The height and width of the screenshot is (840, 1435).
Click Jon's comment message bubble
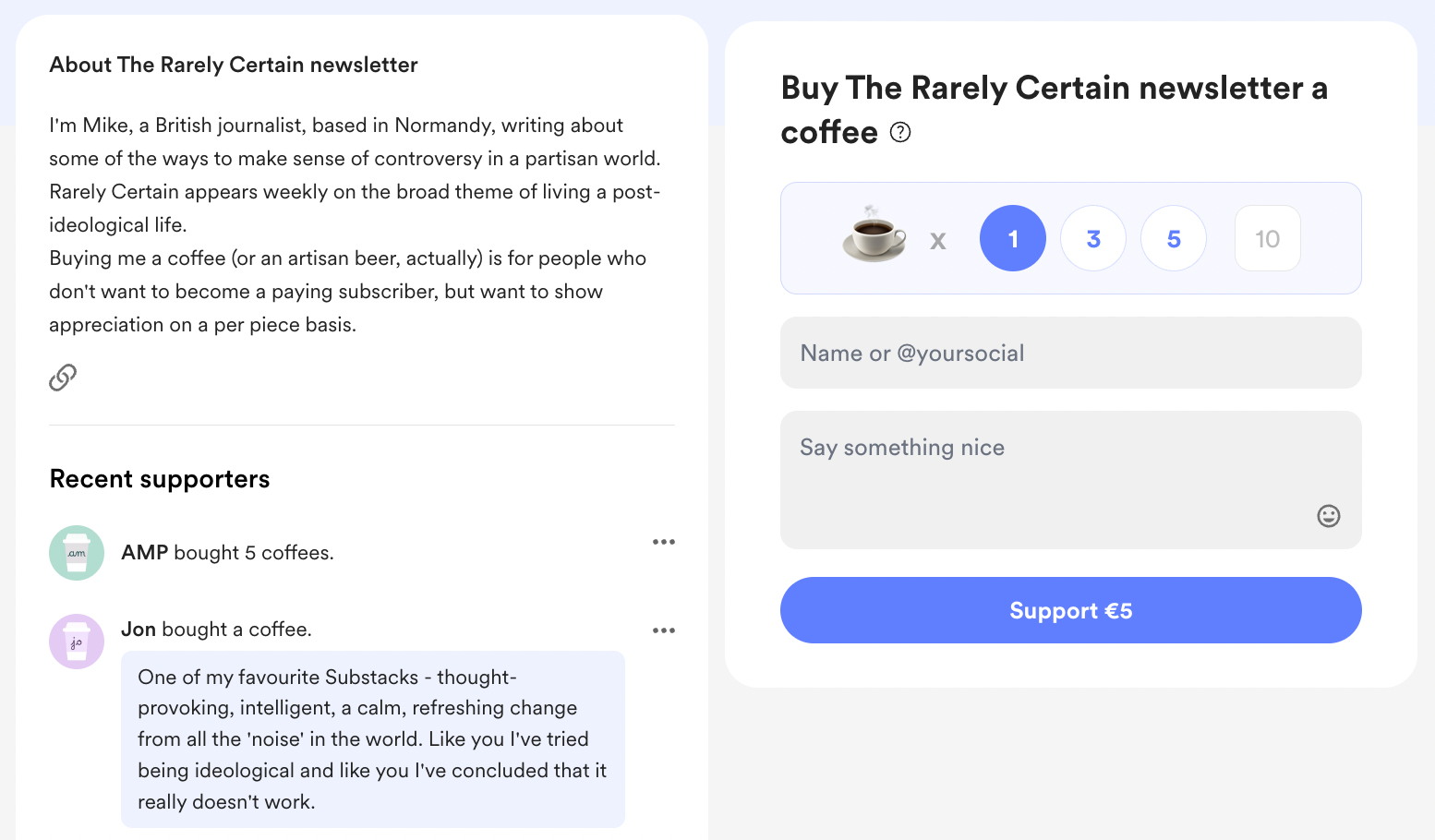(372, 738)
